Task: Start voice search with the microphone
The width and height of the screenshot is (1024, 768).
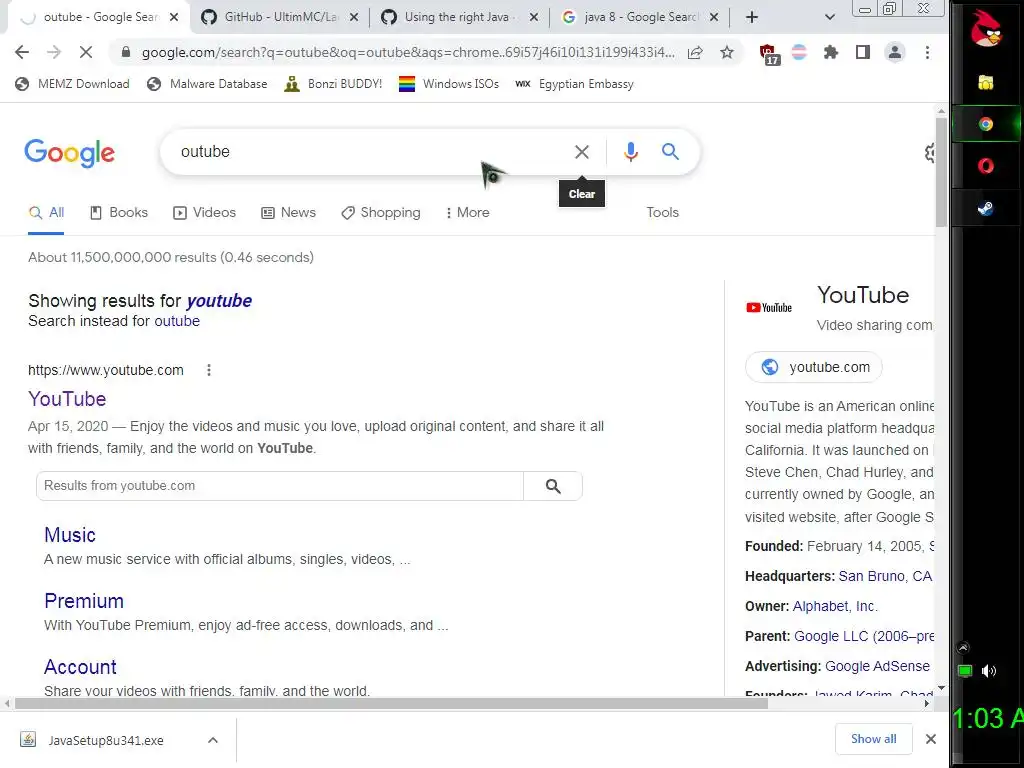Action: coord(630,152)
